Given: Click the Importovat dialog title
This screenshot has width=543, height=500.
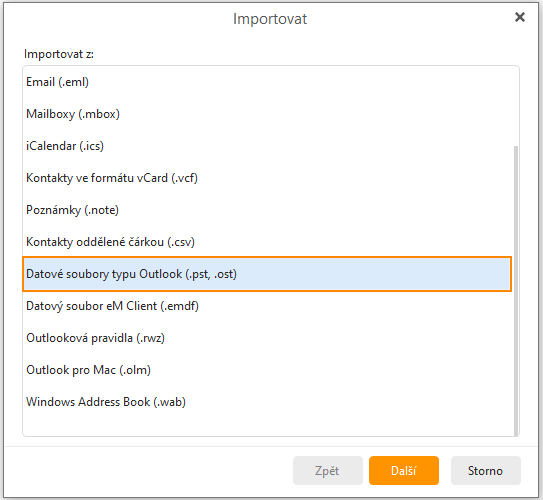Looking at the screenshot, I should coord(270,19).
